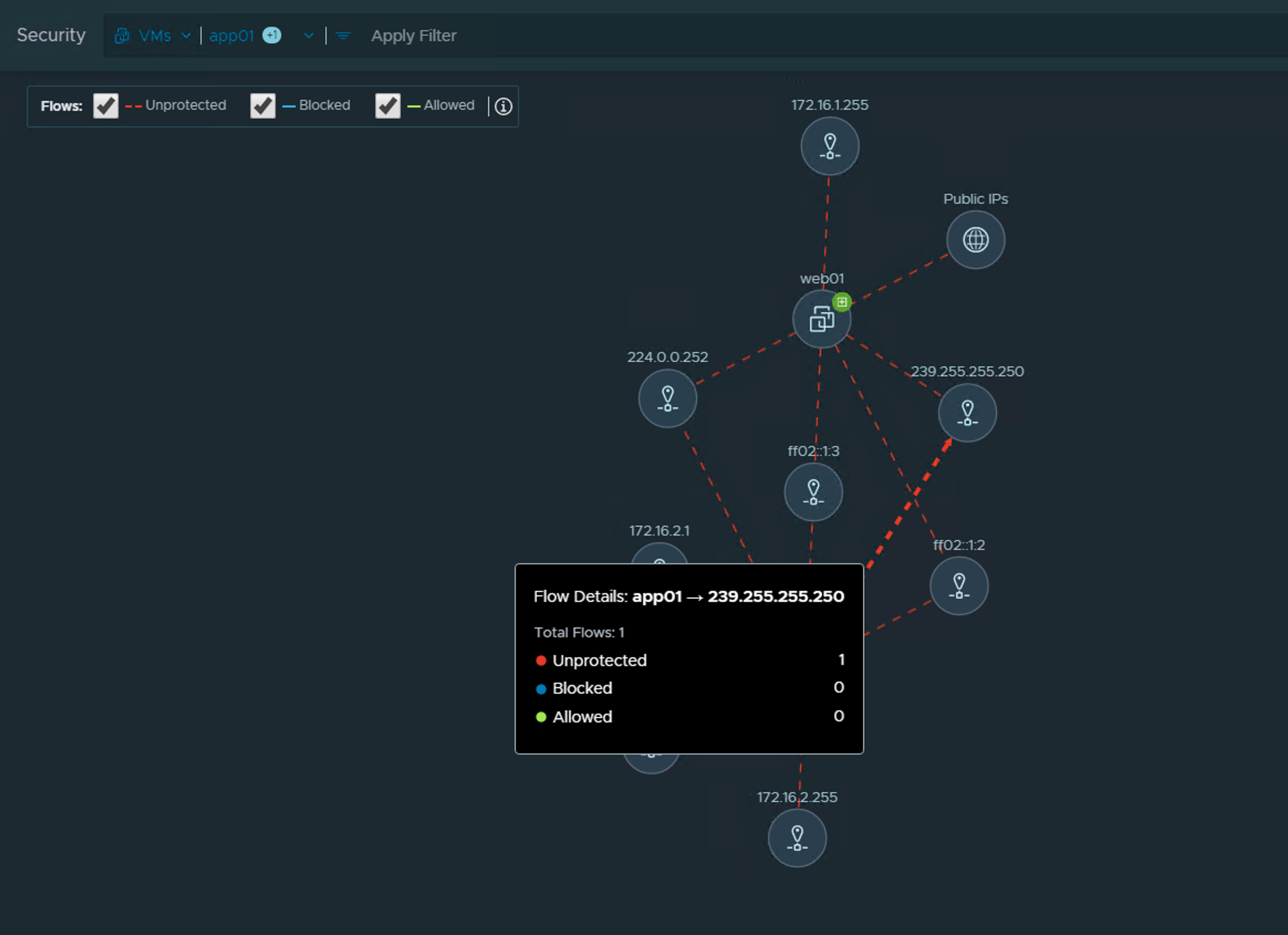This screenshot has height=935, width=1288.
Task: Click the 172.16.1.255 IP node icon
Action: [x=830, y=147]
